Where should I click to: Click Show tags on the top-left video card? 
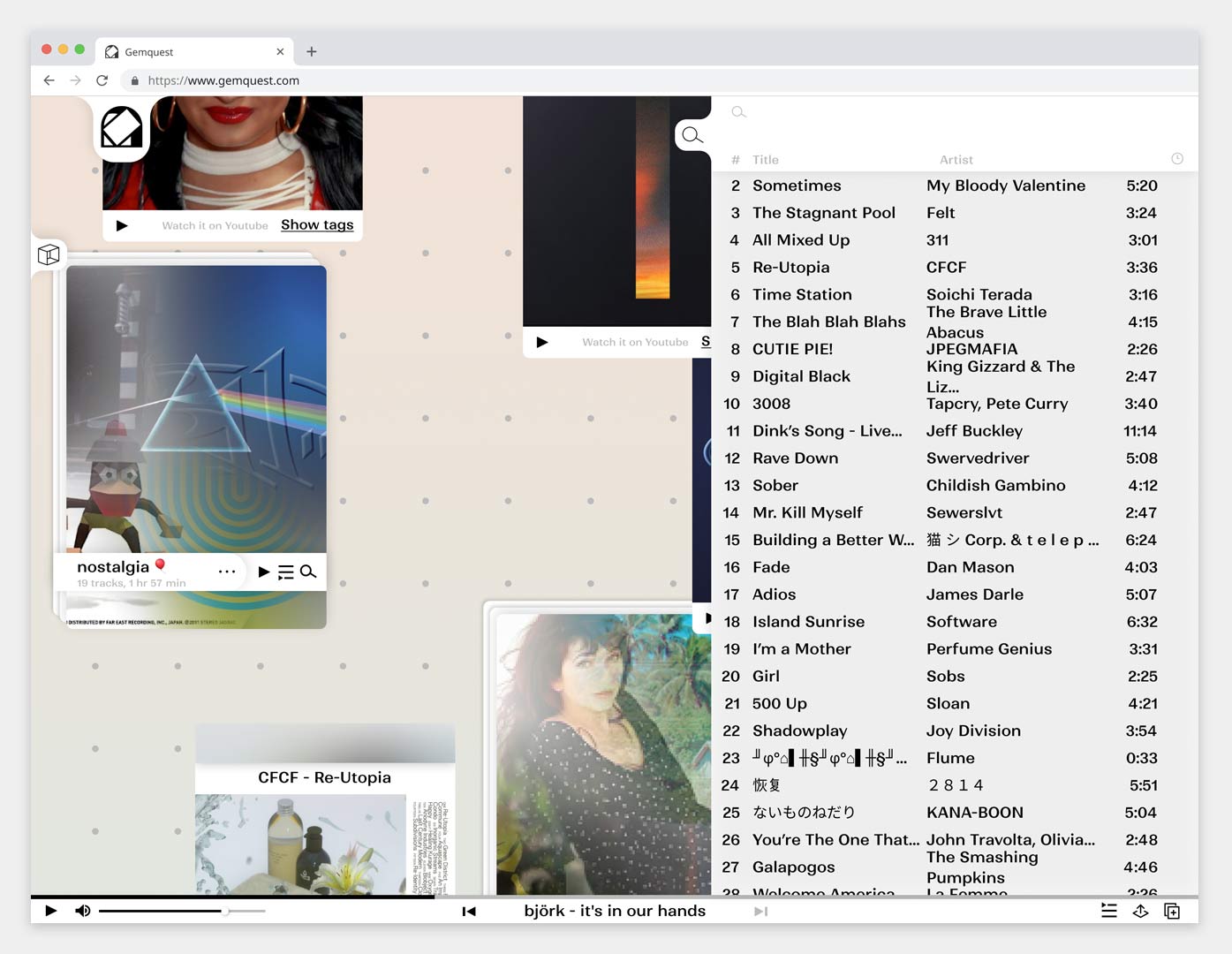click(x=317, y=225)
